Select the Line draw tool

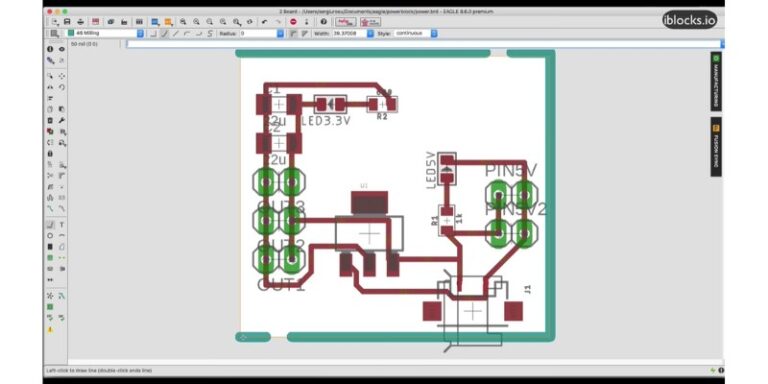[x=50, y=225]
